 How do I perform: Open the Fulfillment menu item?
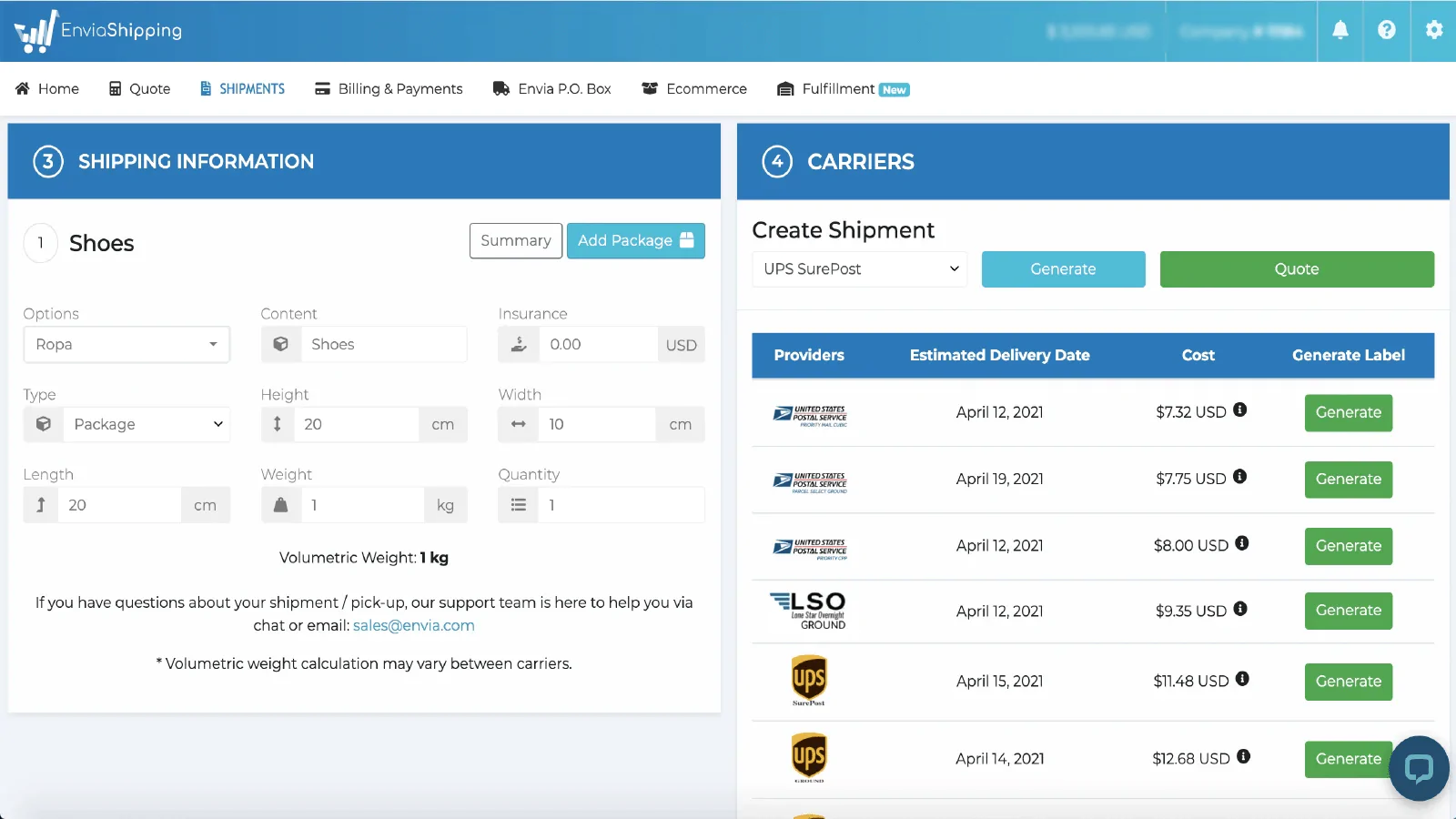point(844,89)
